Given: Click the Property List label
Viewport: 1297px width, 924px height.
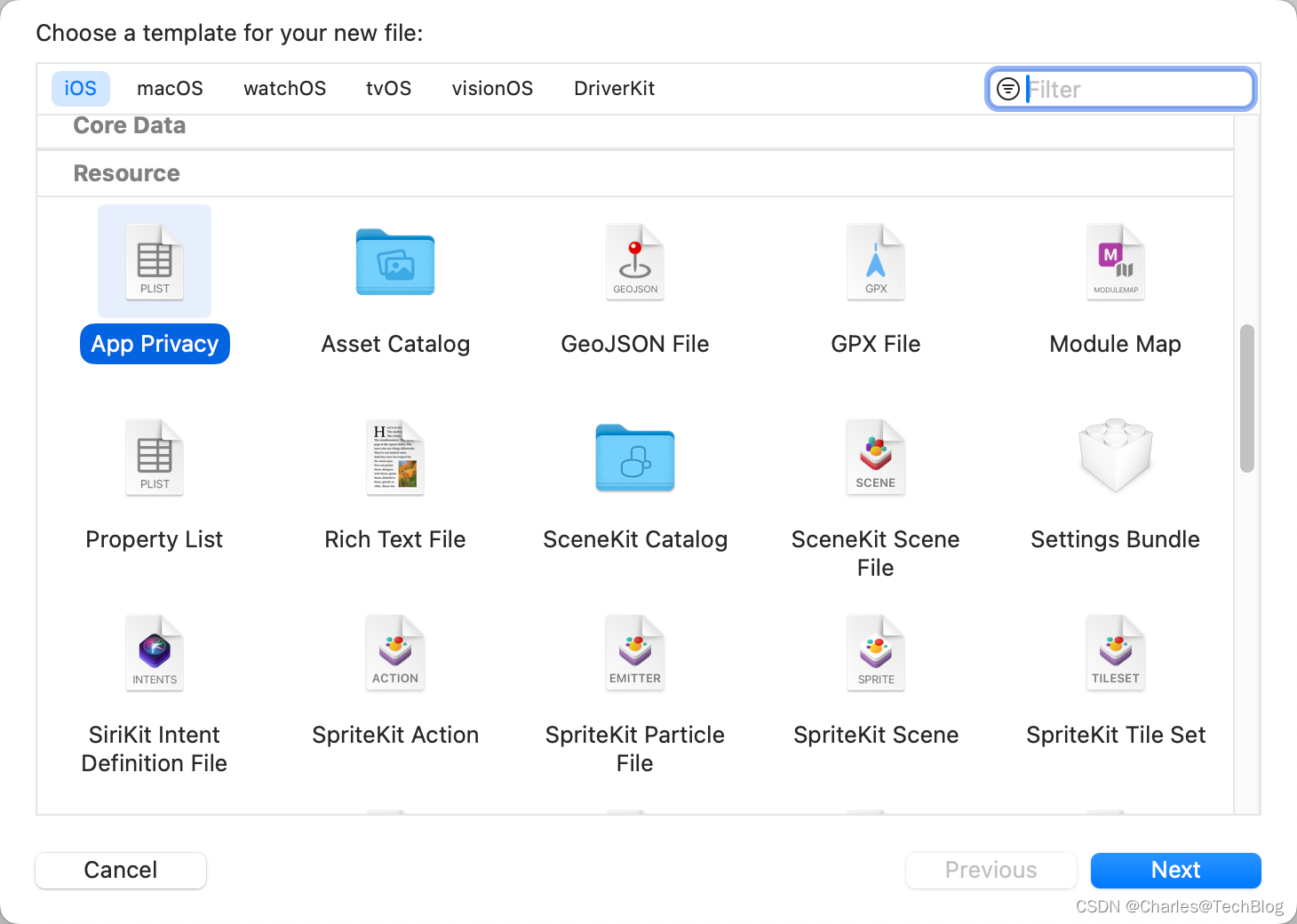Looking at the screenshot, I should tap(155, 539).
